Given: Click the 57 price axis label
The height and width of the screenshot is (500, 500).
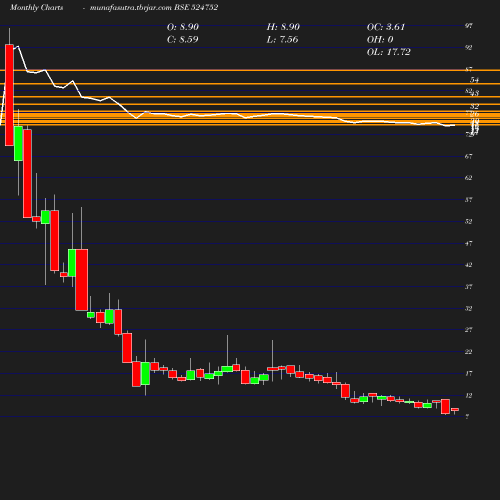Looking at the screenshot, I should [468, 200].
